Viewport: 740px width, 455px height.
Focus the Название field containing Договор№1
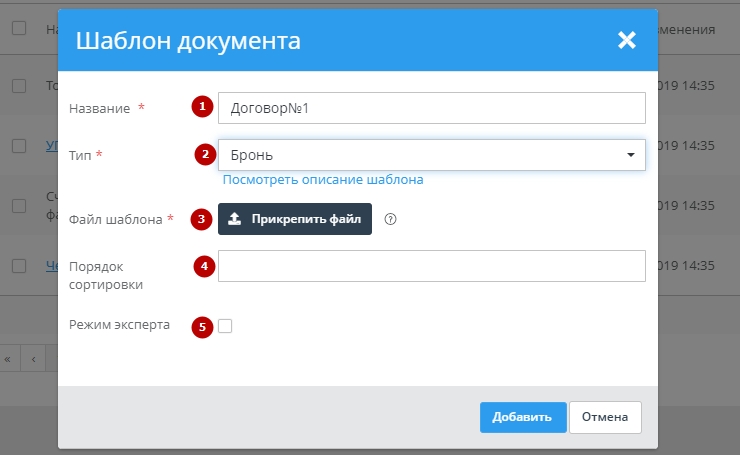tap(431, 107)
